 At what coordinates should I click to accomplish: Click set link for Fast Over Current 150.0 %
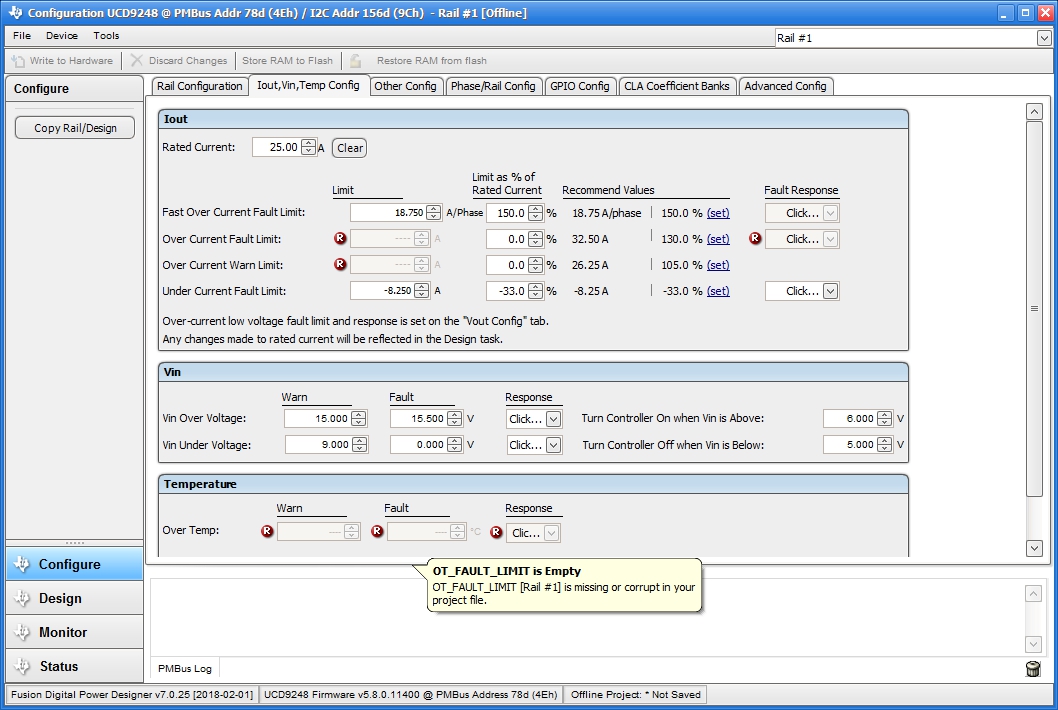click(718, 213)
